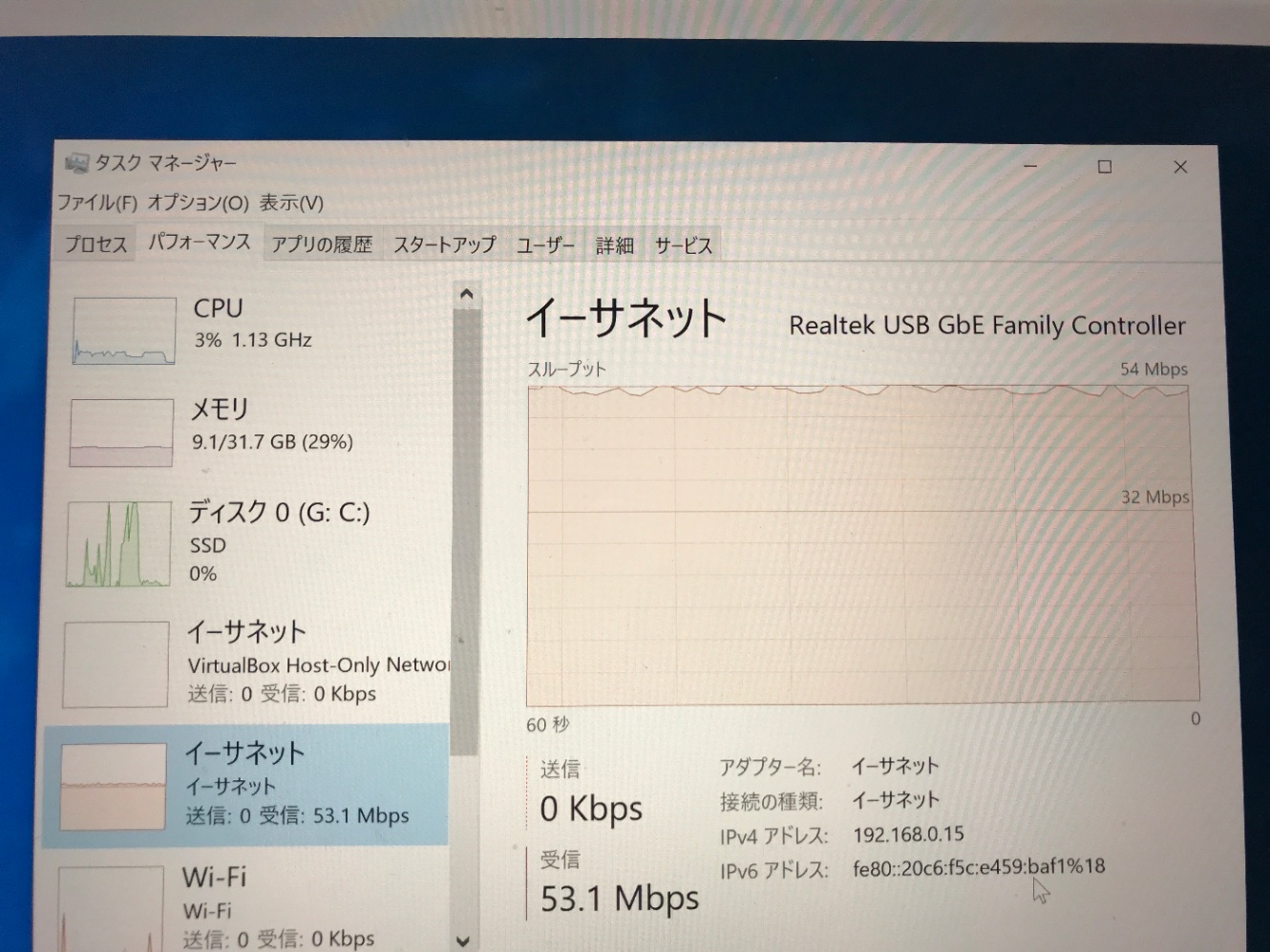Click the IPv4 アドレス label
The width and height of the screenshot is (1270, 952).
[774, 836]
